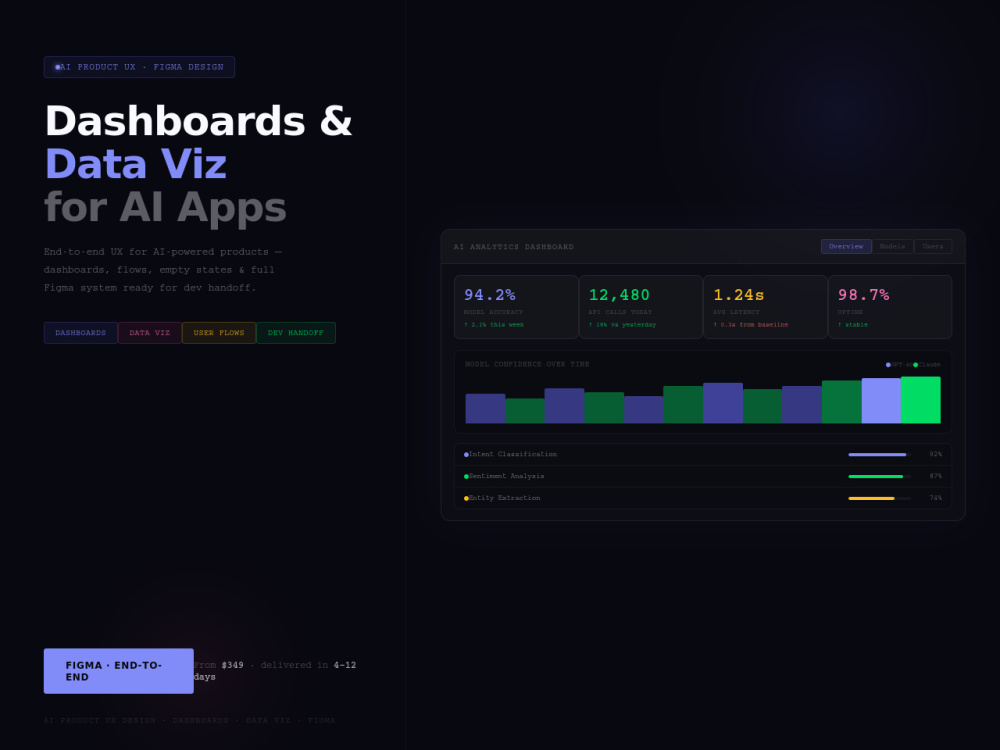Viewport: 1000px width, 750px height.
Task: Select the DASHBOARDS tag
Action: pyautogui.click(x=80, y=333)
